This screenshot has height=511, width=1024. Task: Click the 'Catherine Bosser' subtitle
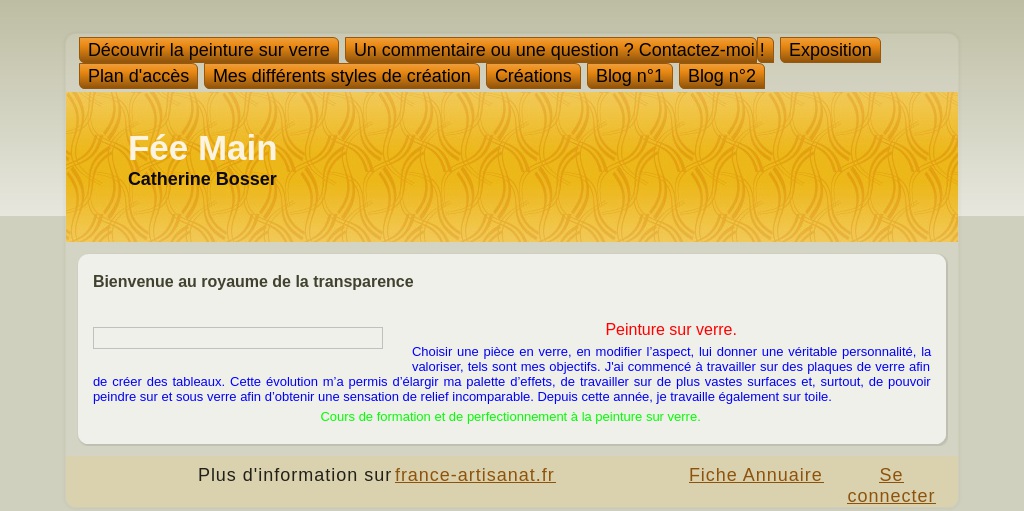[202, 179]
